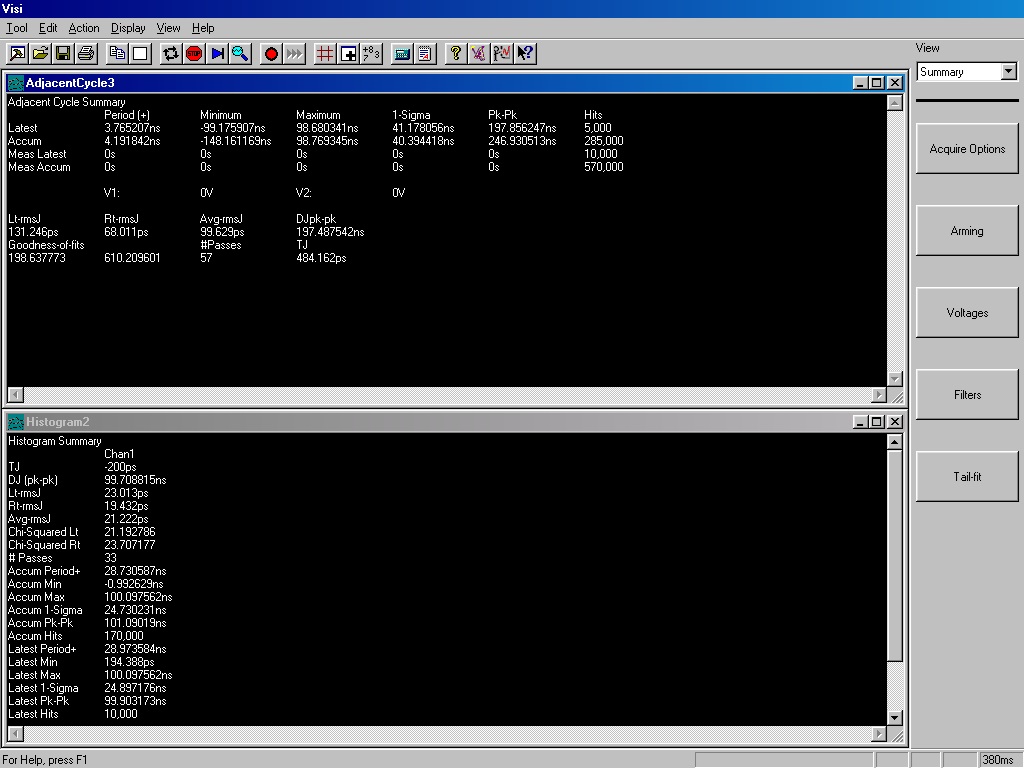This screenshot has height=768, width=1024.
Task: Click the Acquire Options button
Action: pyautogui.click(x=967, y=149)
